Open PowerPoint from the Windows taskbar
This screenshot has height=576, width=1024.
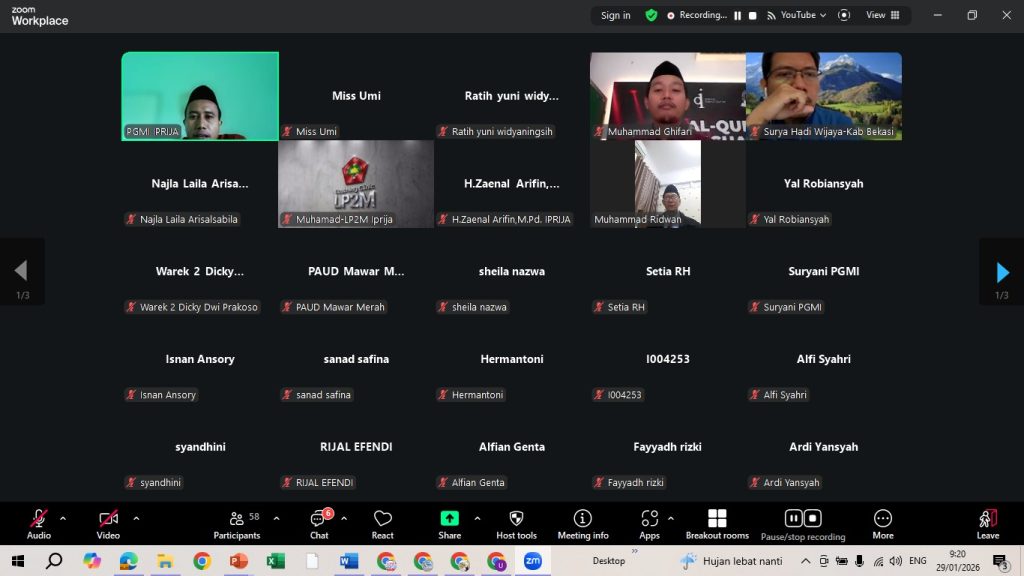(239, 561)
